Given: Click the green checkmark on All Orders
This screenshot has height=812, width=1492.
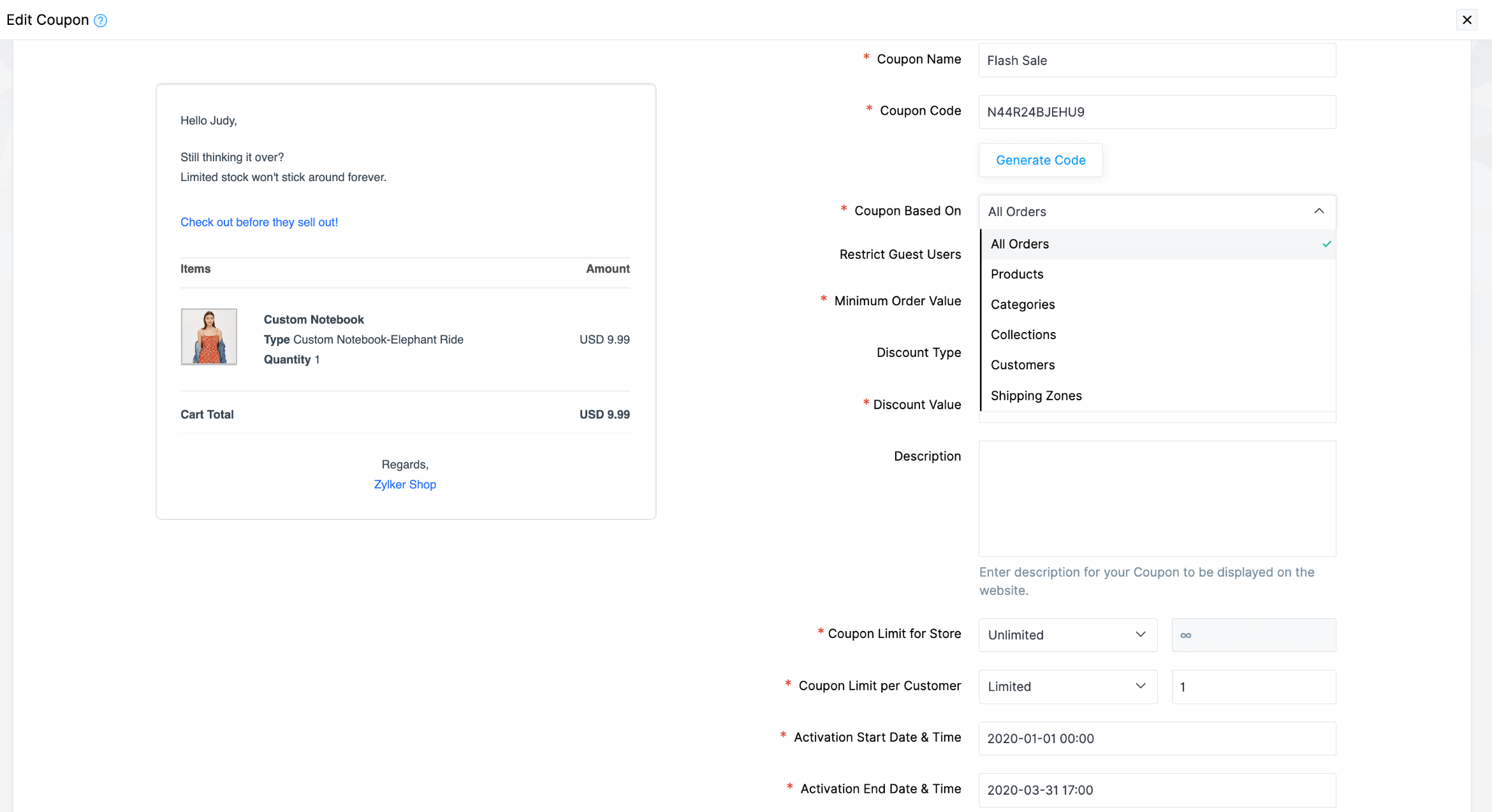Looking at the screenshot, I should pyautogui.click(x=1326, y=244).
